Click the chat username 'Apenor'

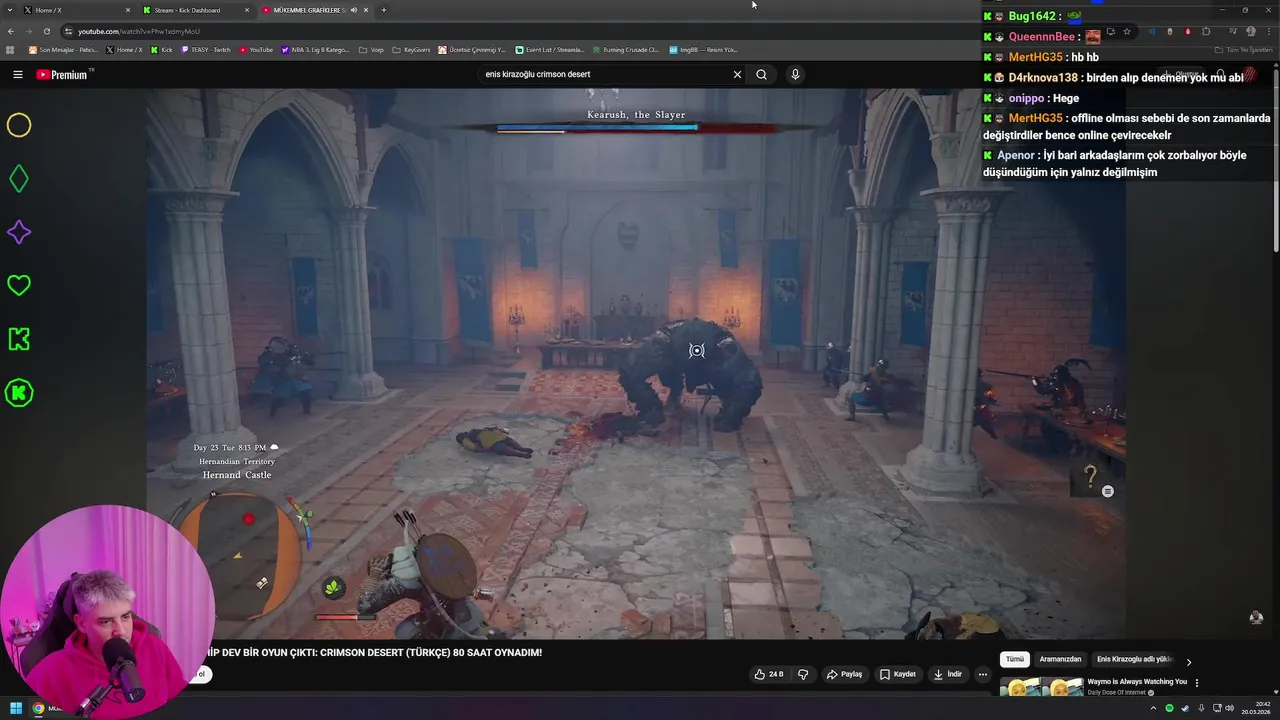click(x=1016, y=155)
